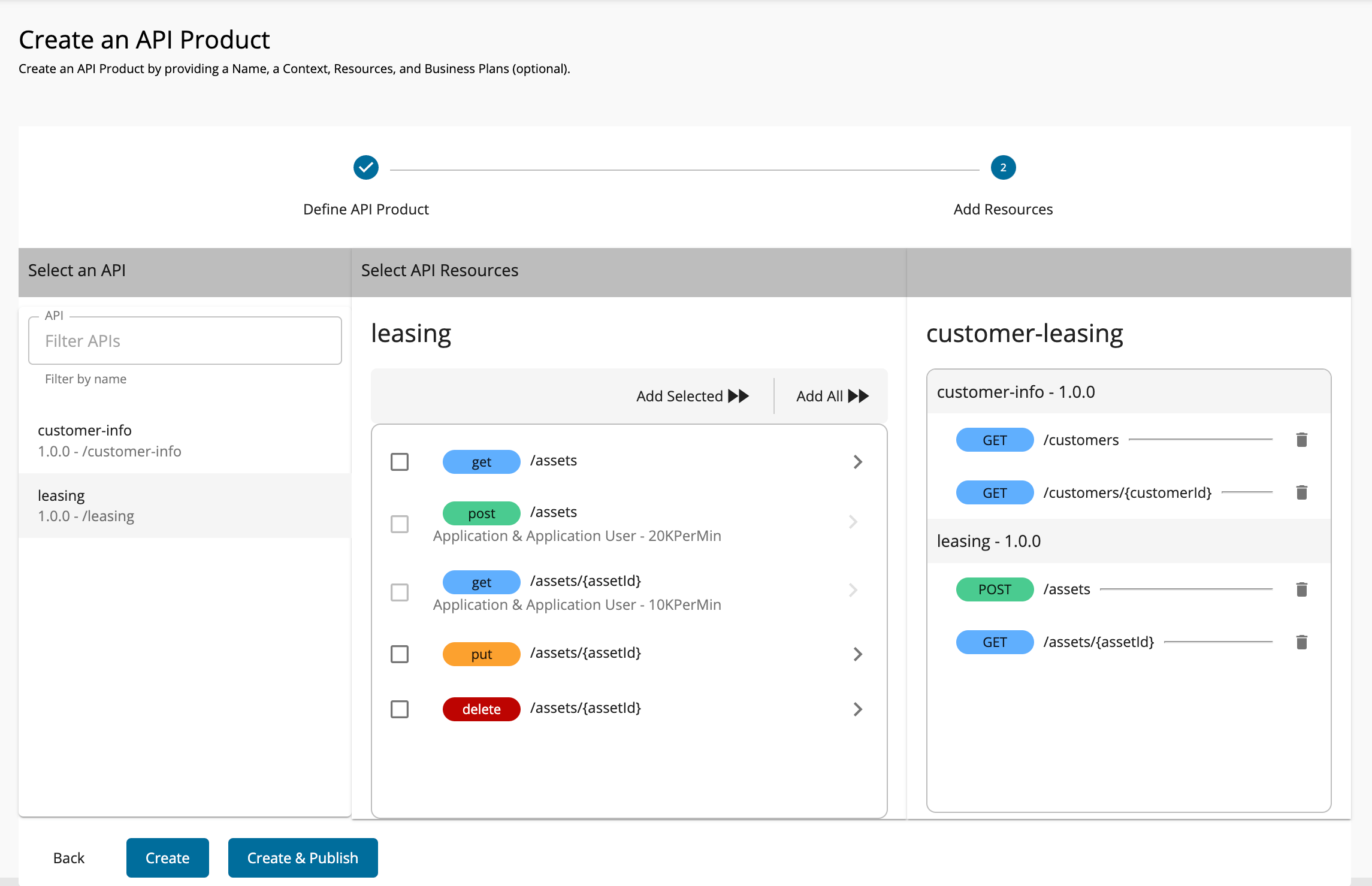Focus the Filter APIs input field
This screenshot has height=886, width=1372.
pyautogui.click(x=185, y=341)
